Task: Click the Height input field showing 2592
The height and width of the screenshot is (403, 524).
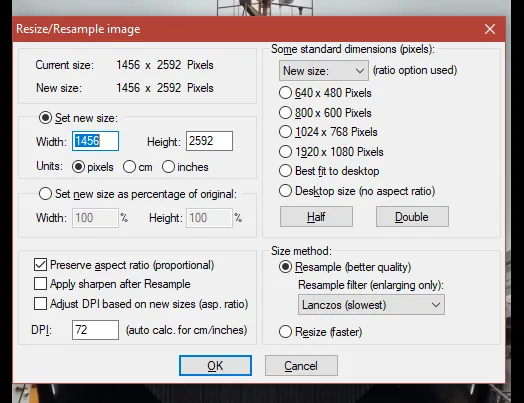Action: point(209,141)
